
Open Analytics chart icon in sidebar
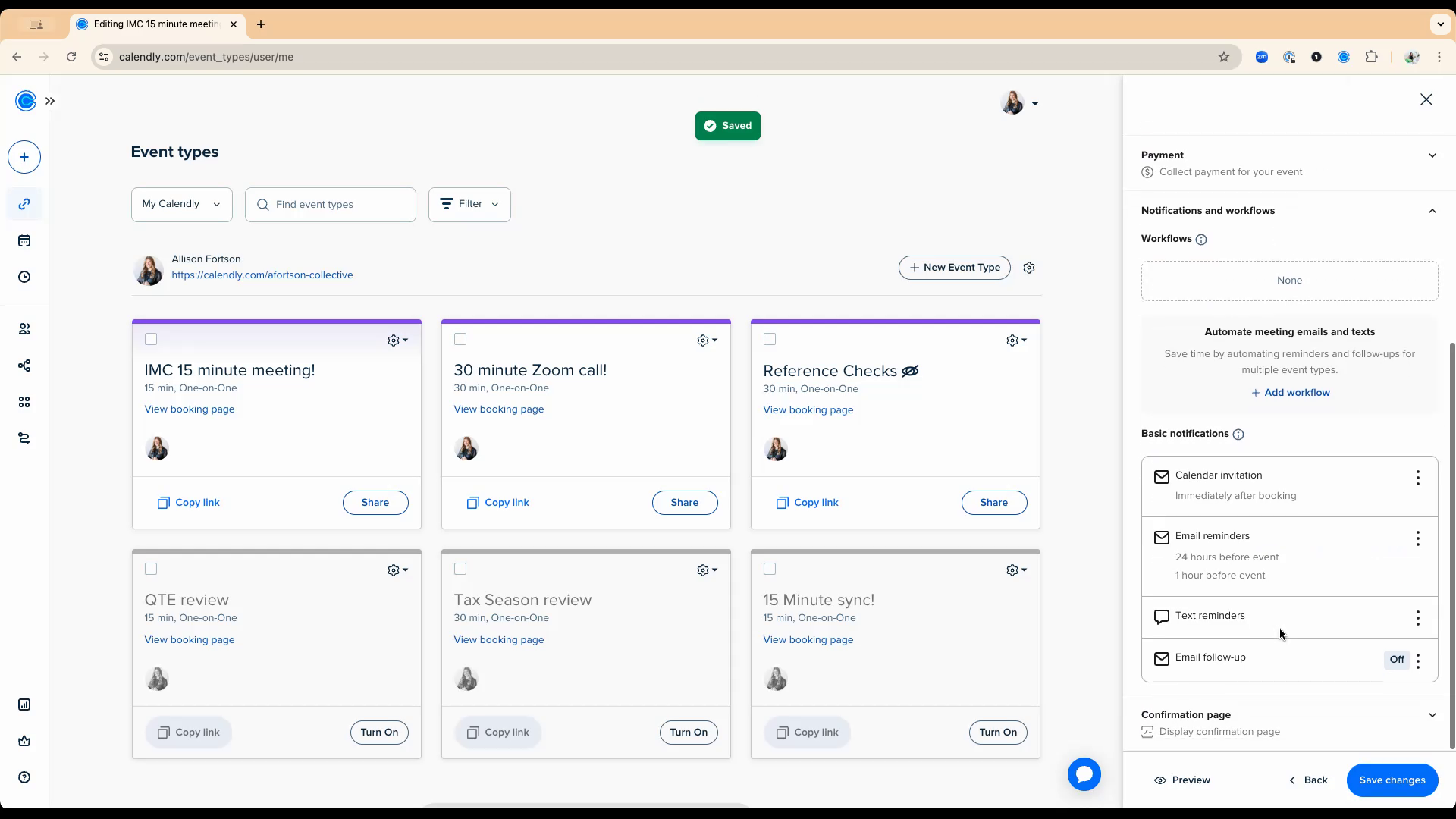(24, 704)
